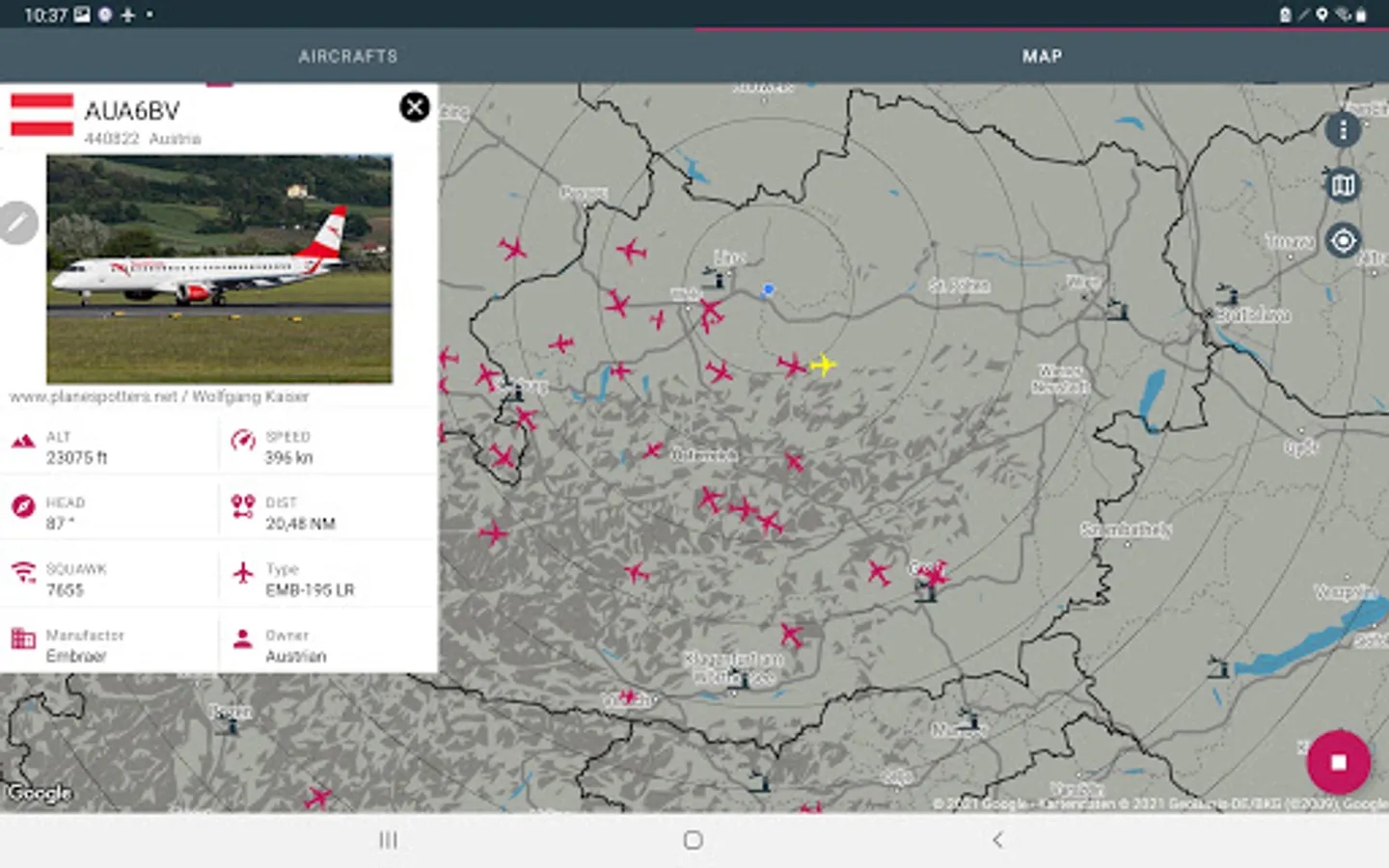Select the speed value 396 kn
Image resolution: width=1389 pixels, height=868 pixels.
pos(288,458)
